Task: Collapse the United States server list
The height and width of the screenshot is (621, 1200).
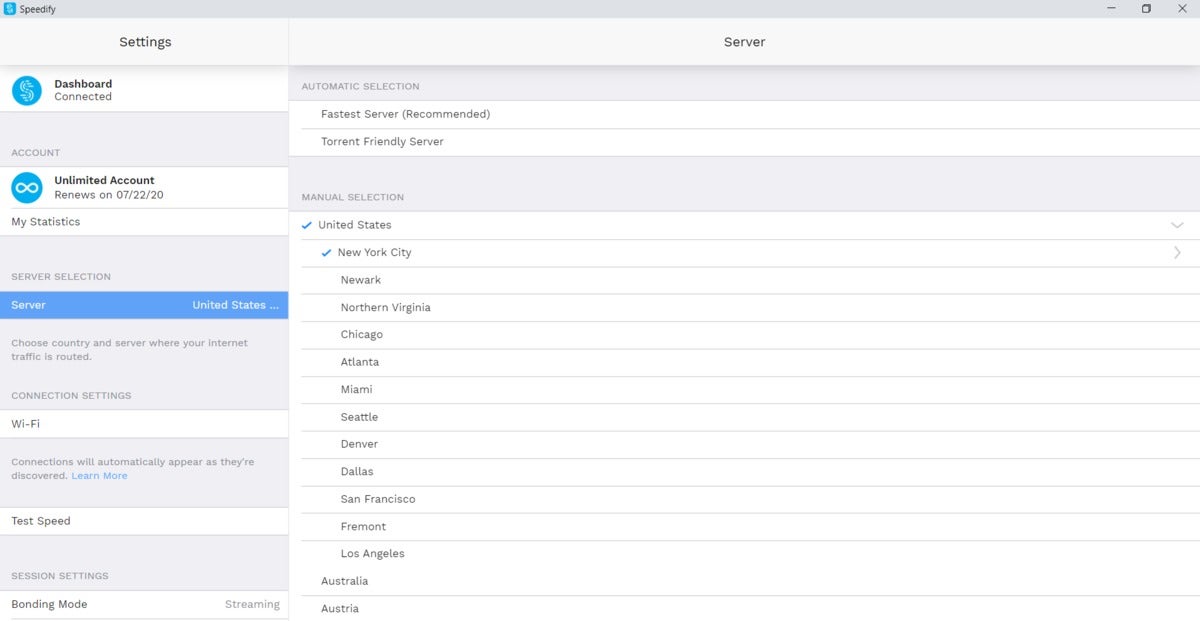Action: coord(1177,225)
